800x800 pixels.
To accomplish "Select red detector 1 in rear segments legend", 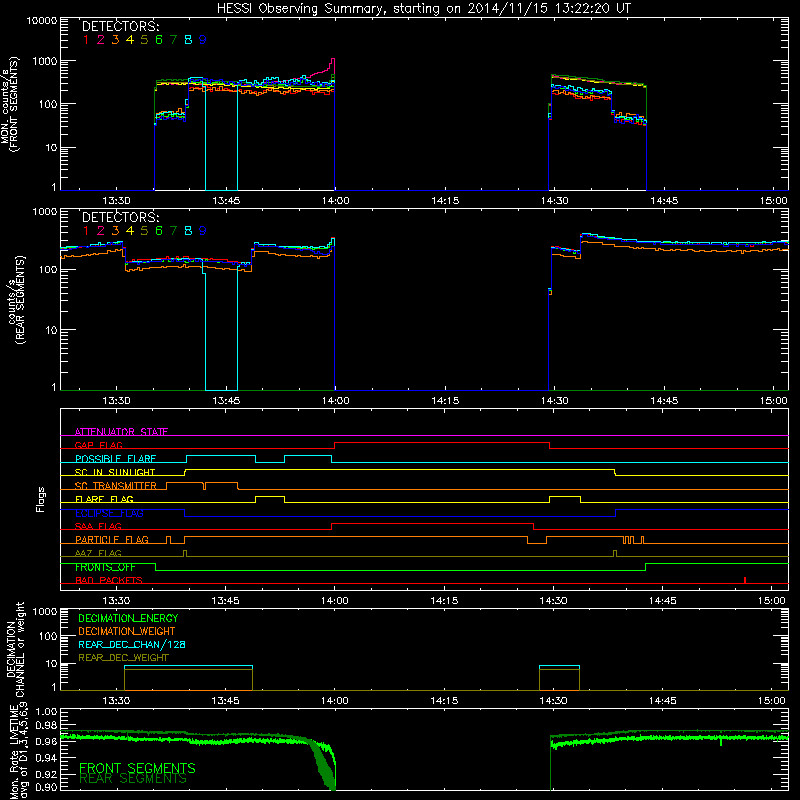I will click(86, 231).
